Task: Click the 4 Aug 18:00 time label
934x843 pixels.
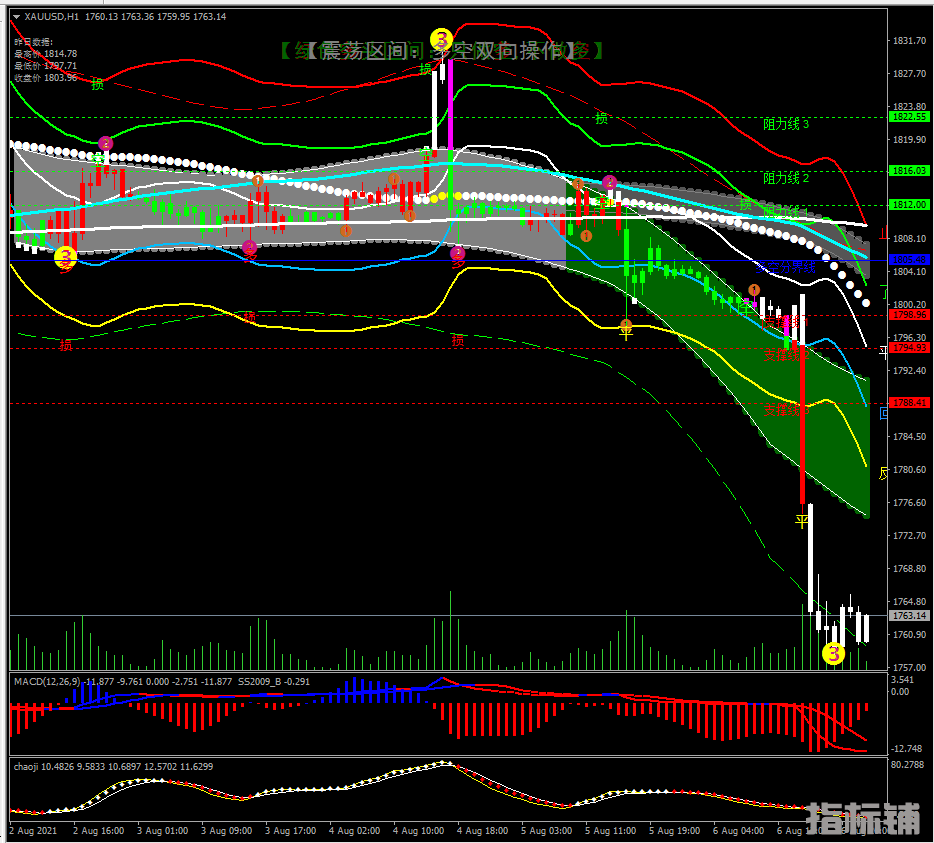Action: [x=482, y=830]
